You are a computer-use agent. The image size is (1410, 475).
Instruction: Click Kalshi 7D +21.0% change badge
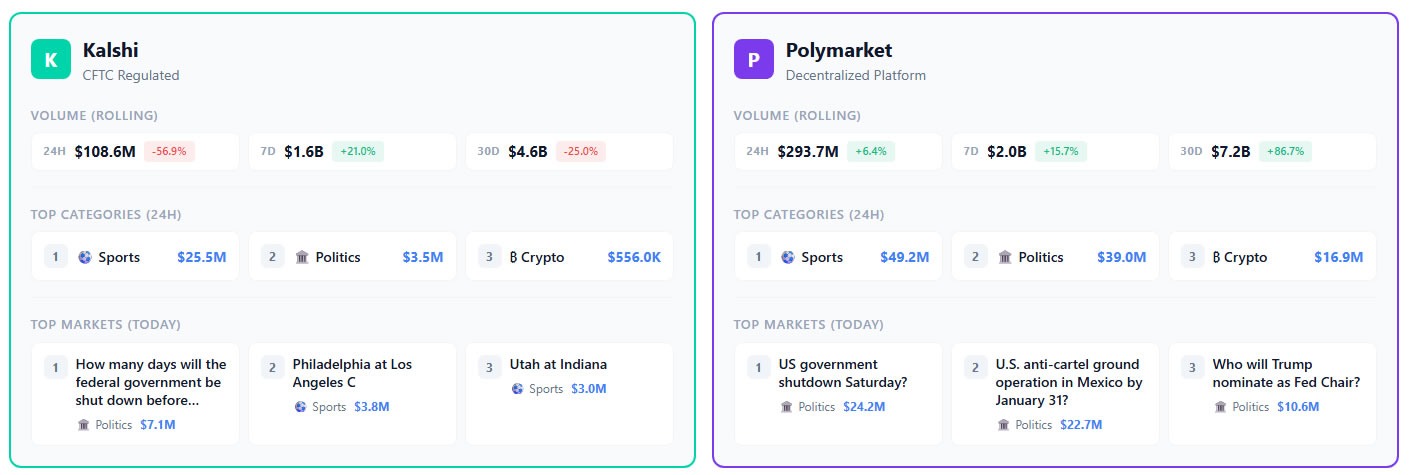[x=357, y=152]
